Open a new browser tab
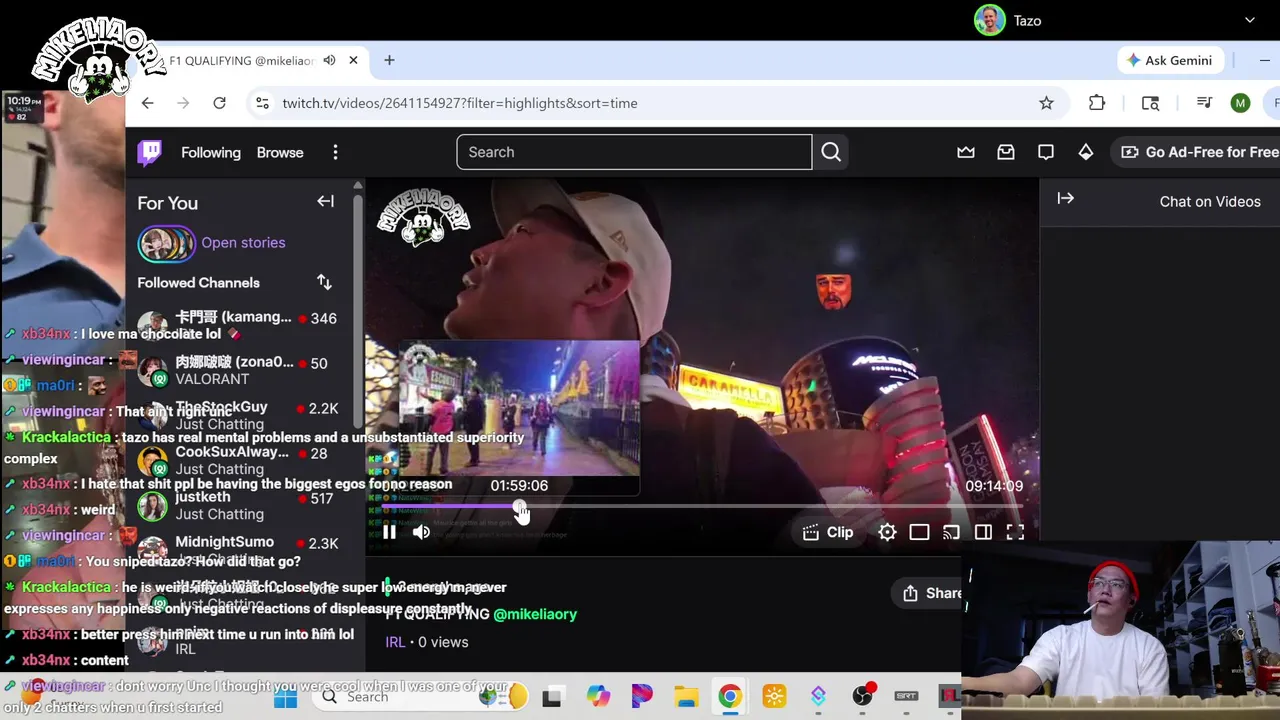 pyautogui.click(x=389, y=60)
